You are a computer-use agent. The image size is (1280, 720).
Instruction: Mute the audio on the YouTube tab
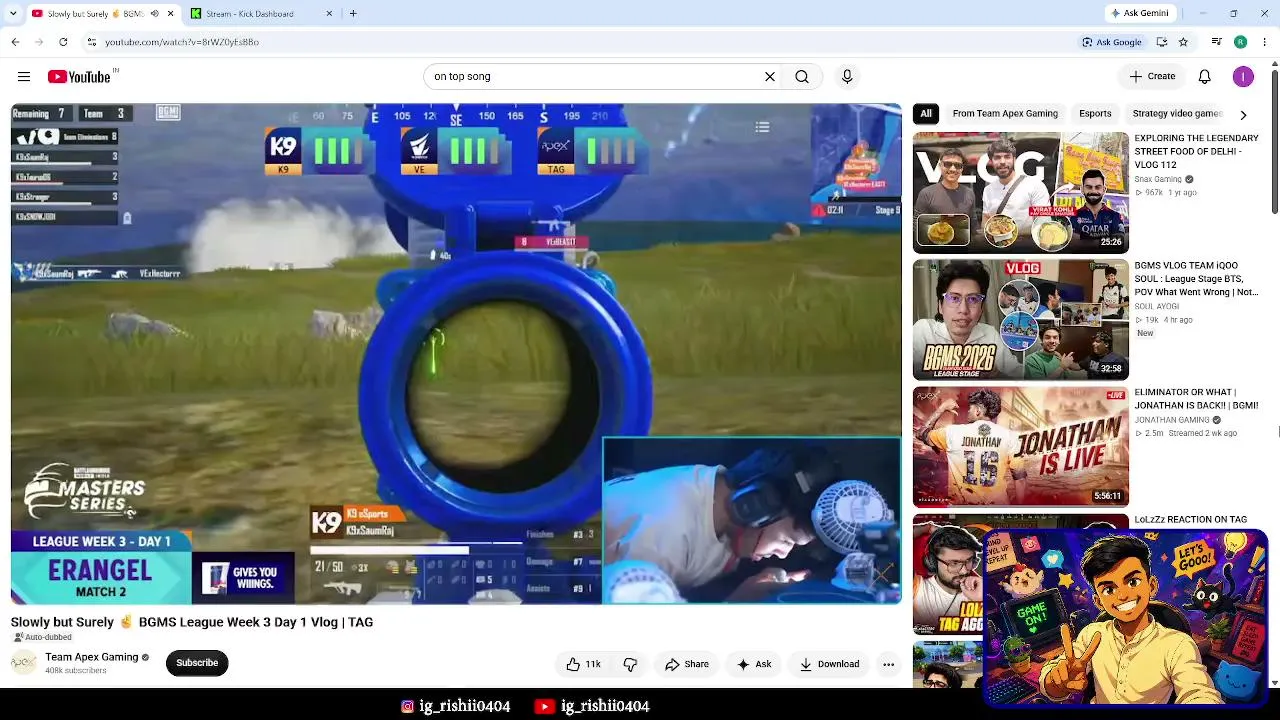click(154, 14)
